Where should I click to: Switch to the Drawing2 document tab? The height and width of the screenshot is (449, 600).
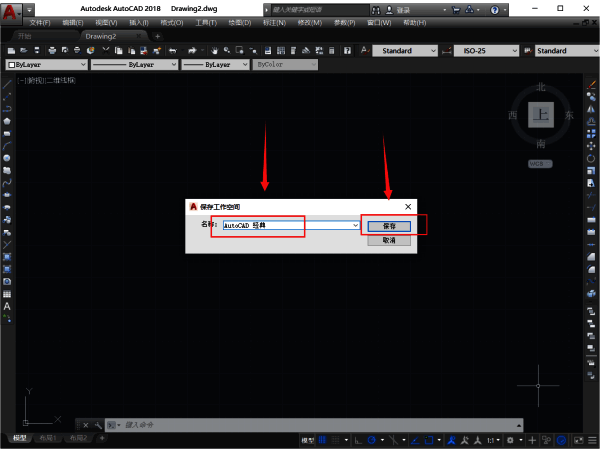[101, 35]
